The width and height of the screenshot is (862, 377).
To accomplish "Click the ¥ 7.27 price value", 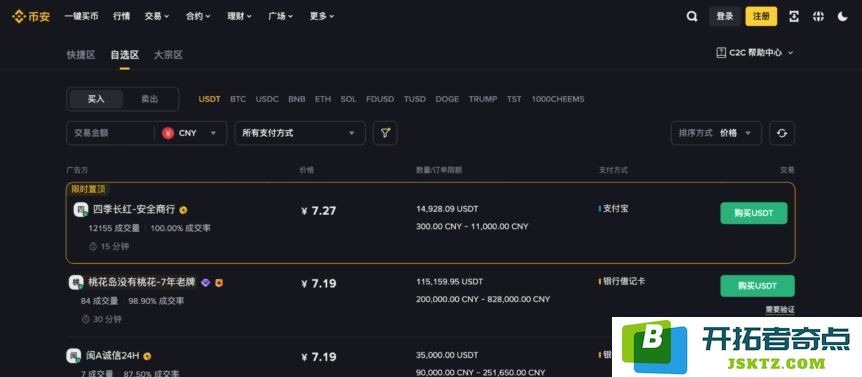I will point(319,210).
